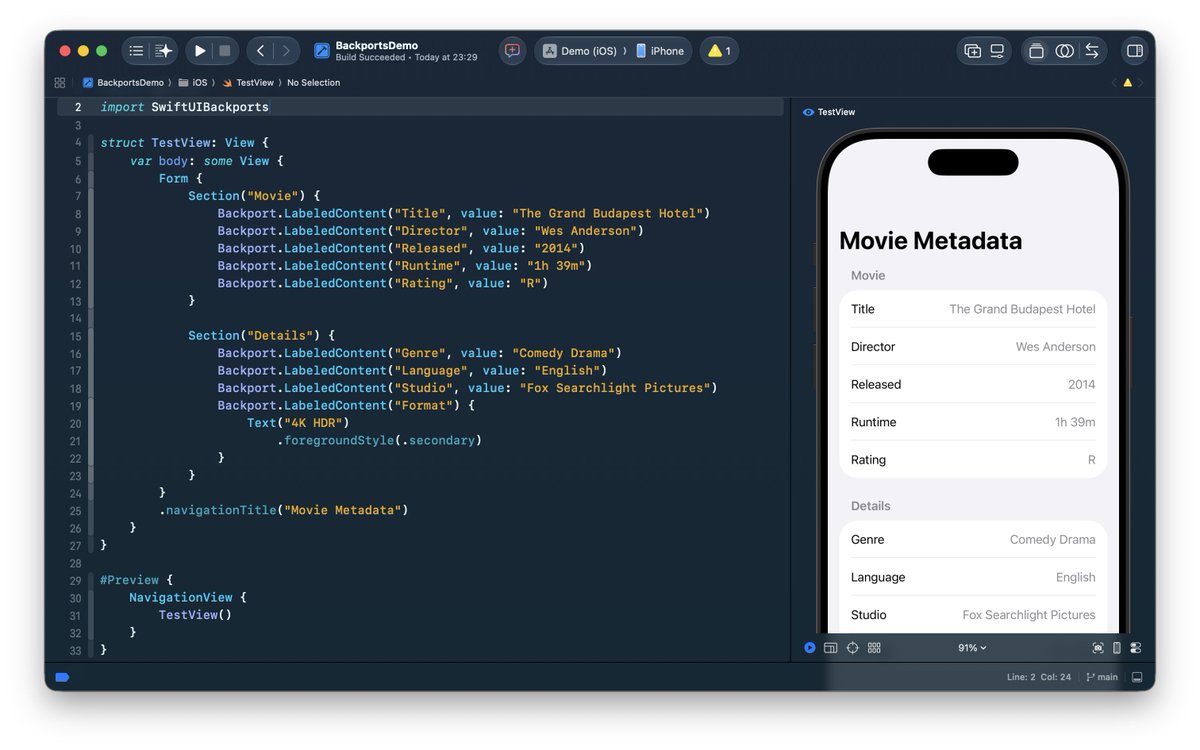This screenshot has width=1200, height=750.
Task: Run the project with the play button
Action: pyautogui.click(x=200, y=51)
